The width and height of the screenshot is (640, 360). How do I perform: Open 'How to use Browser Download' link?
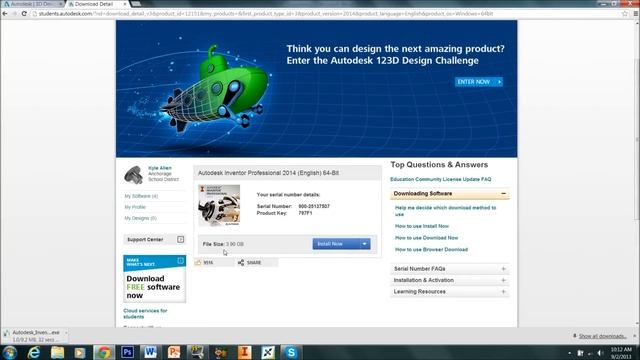(x=431, y=249)
